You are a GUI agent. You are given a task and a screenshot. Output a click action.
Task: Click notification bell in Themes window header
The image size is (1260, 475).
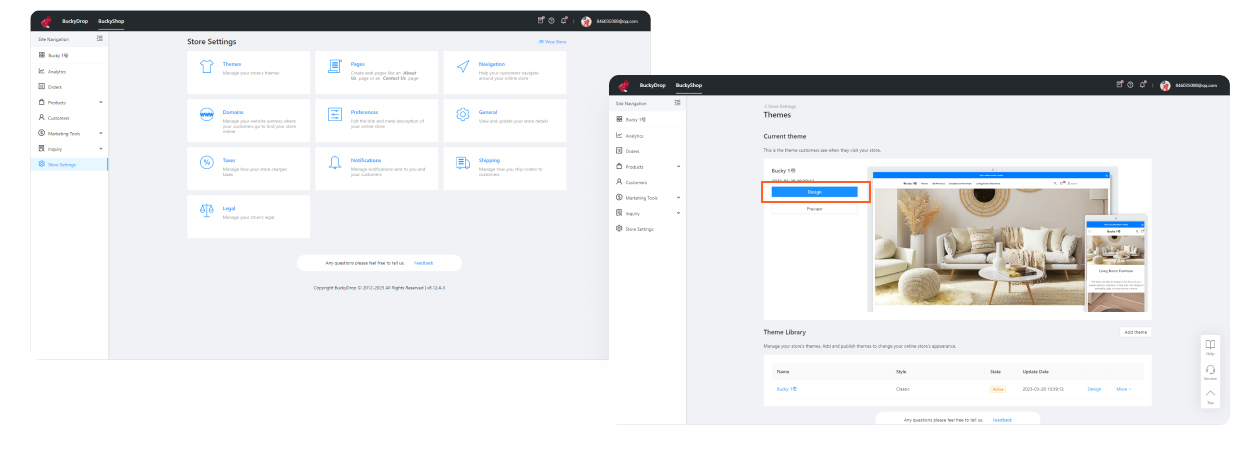1143,84
